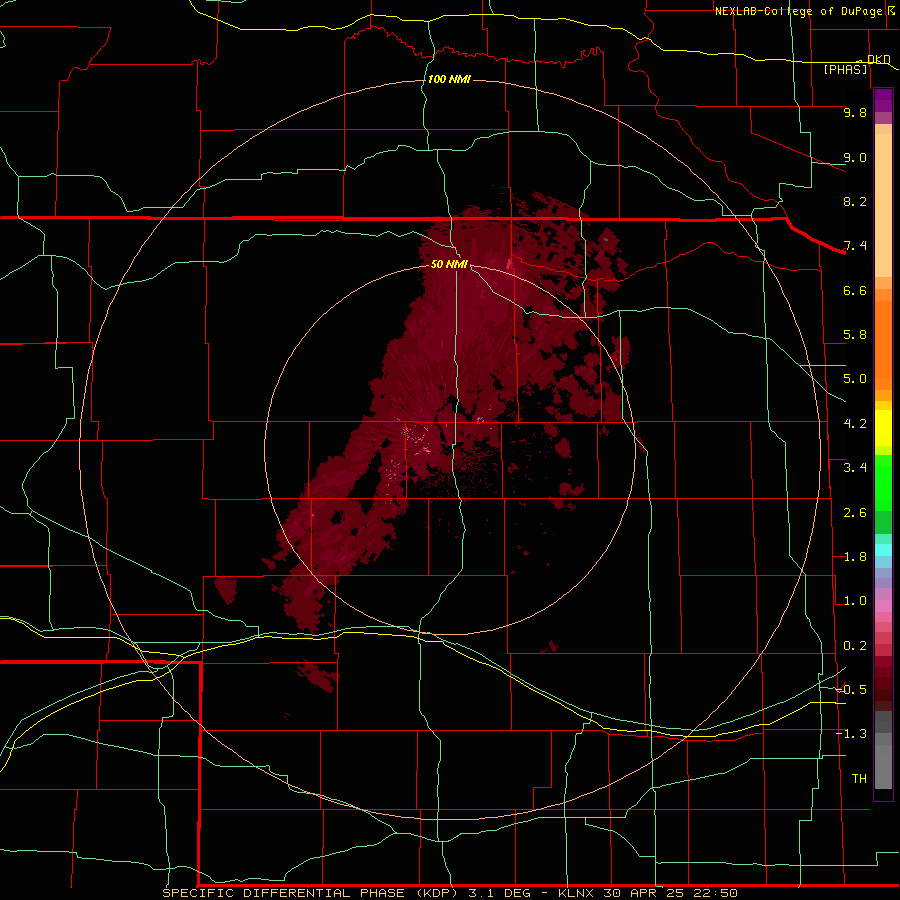Click the gray bottom segment of color bar
This screenshot has width=900, height=900.
883,766
